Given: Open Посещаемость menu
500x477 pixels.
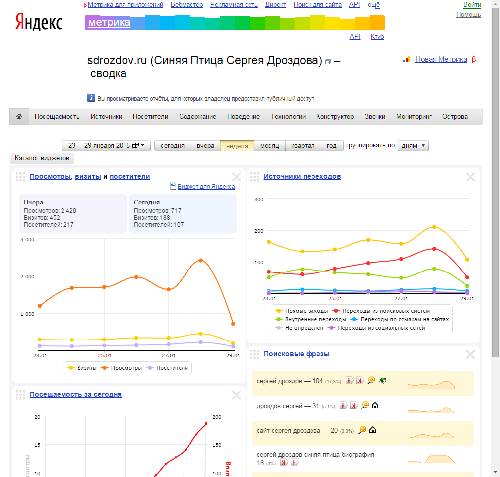Looking at the screenshot, I should click(57, 117).
